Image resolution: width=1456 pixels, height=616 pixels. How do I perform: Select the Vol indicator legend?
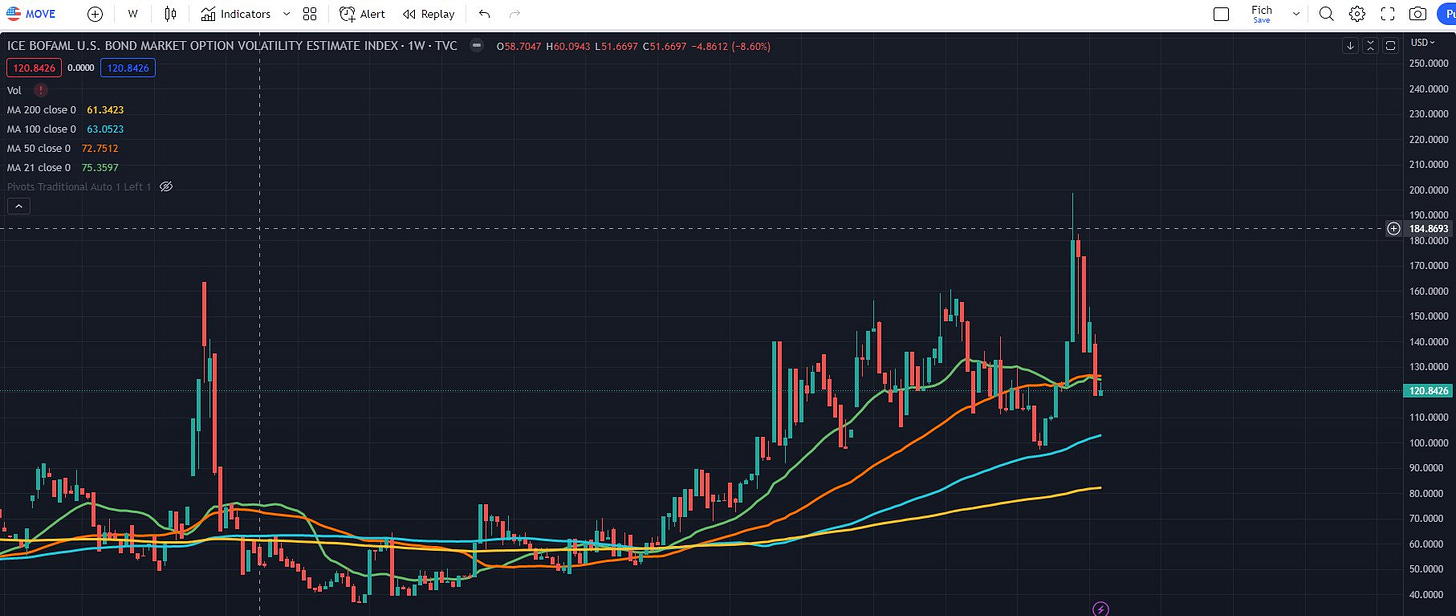click(15, 90)
